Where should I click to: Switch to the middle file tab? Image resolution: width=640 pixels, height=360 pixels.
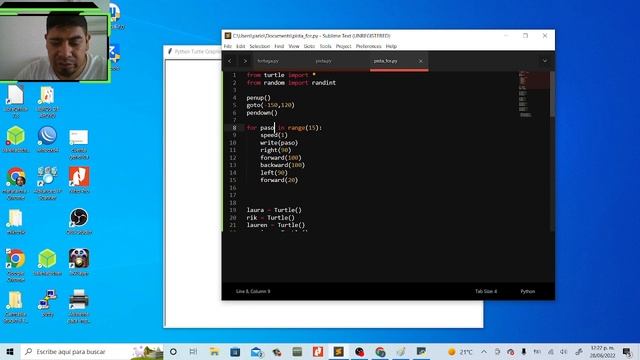tap(324, 61)
